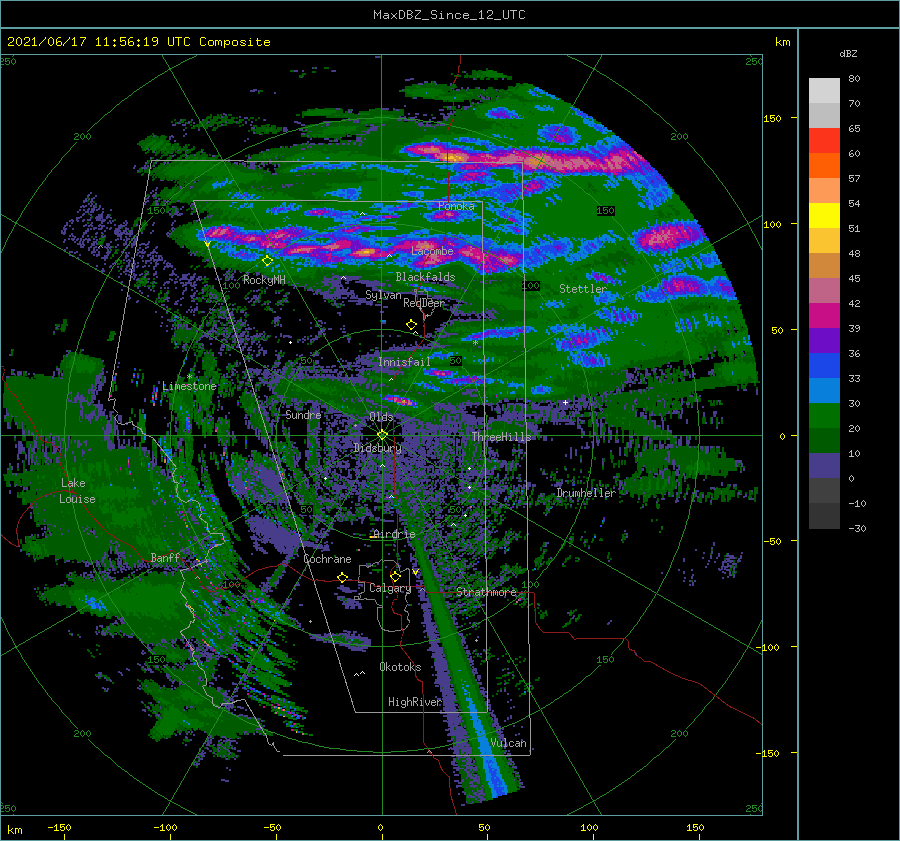The width and height of the screenshot is (900, 841).
Task: Pick the blue 36–33 dBZ legend swatch
Action: point(824,365)
